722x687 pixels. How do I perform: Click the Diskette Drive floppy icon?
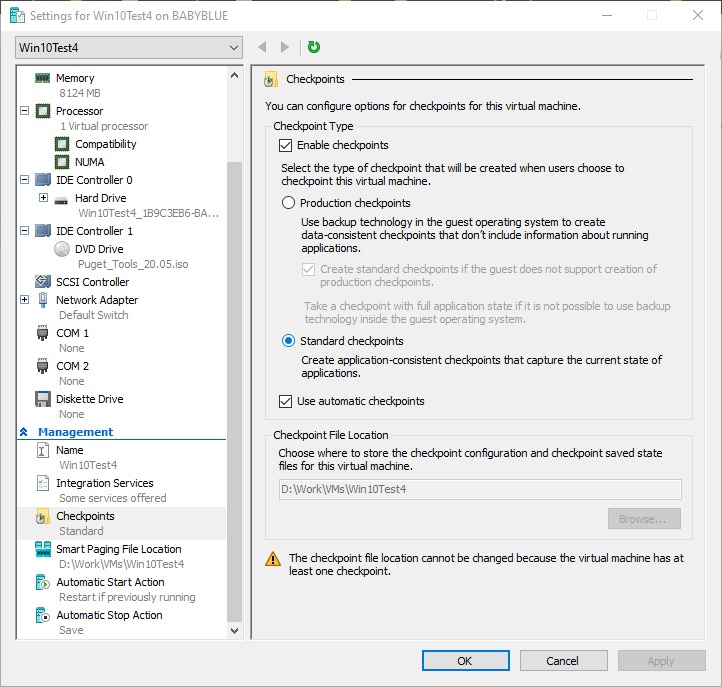click(x=43, y=399)
